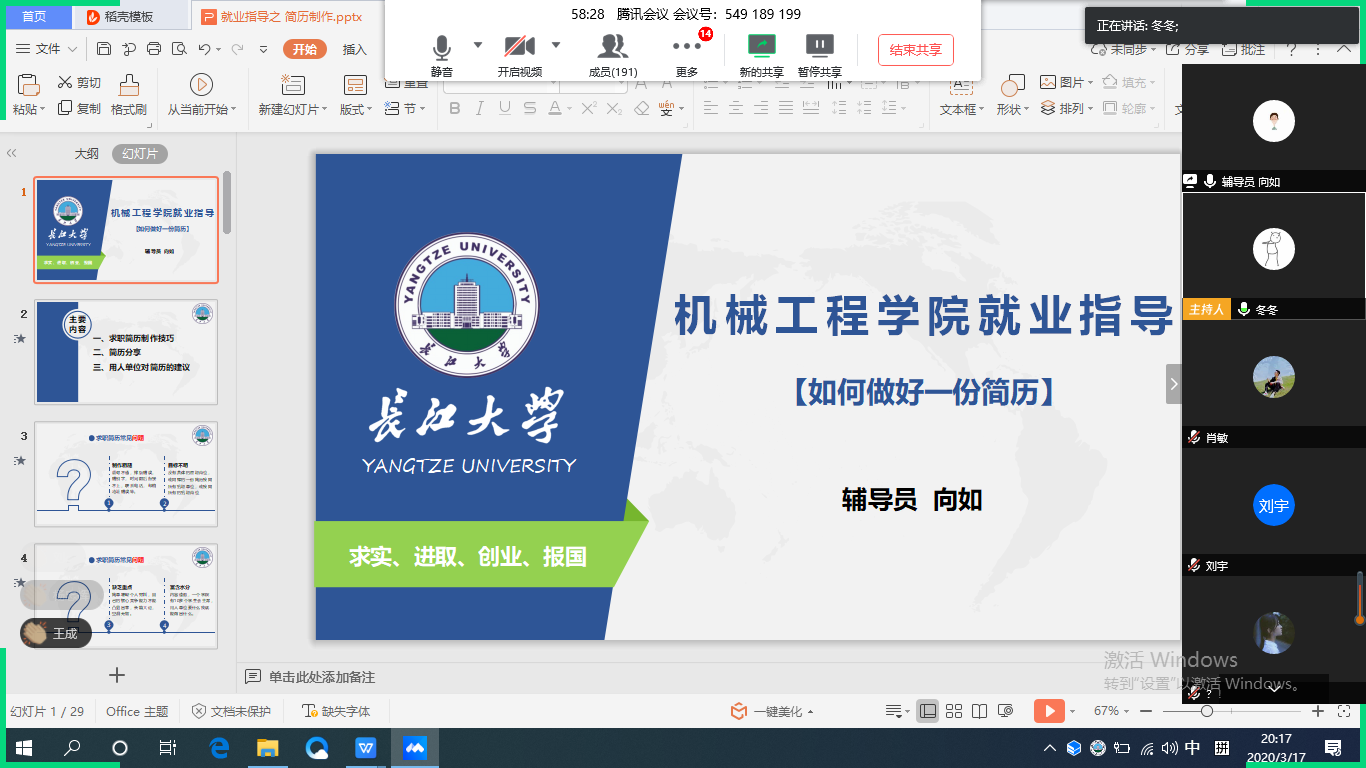This screenshot has width=1366, height=768.
Task: Open the 成员(191) members list
Action: [x=612, y=47]
